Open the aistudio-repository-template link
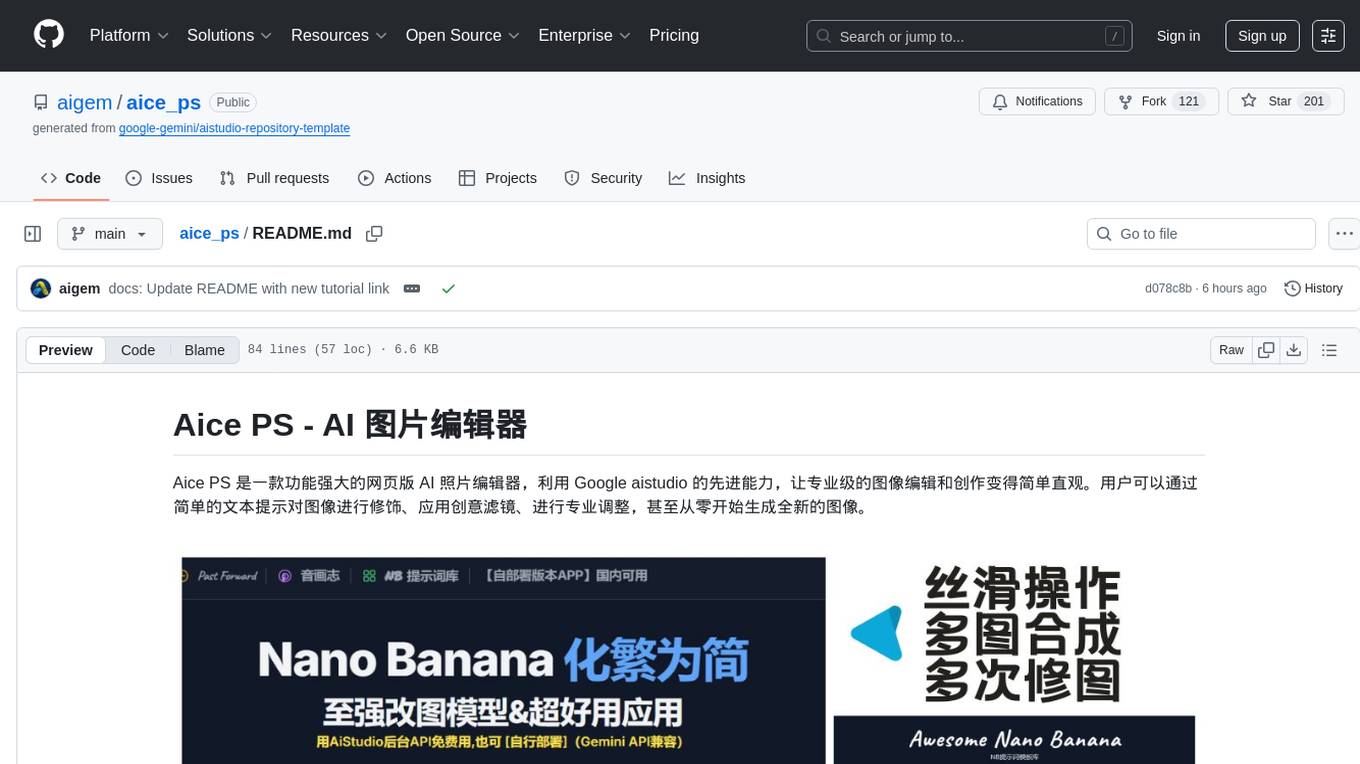The width and height of the screenshot is (1360, 764). tap(234, 128)
